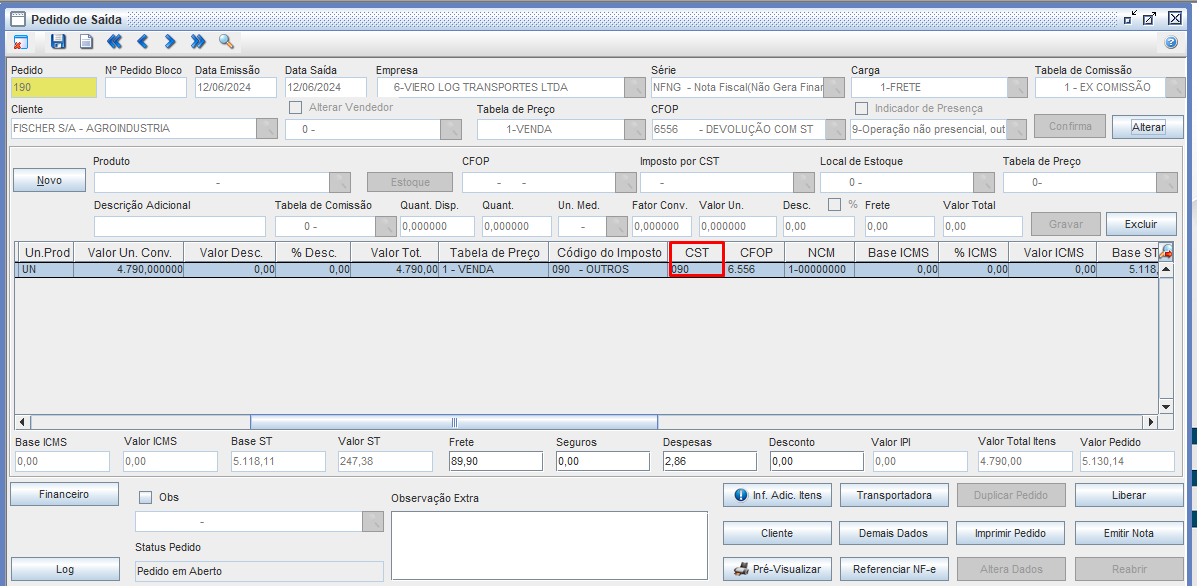Click the close-form icon in toolbar
Screen dimensions: 1197x586
[x=21, y=42]
